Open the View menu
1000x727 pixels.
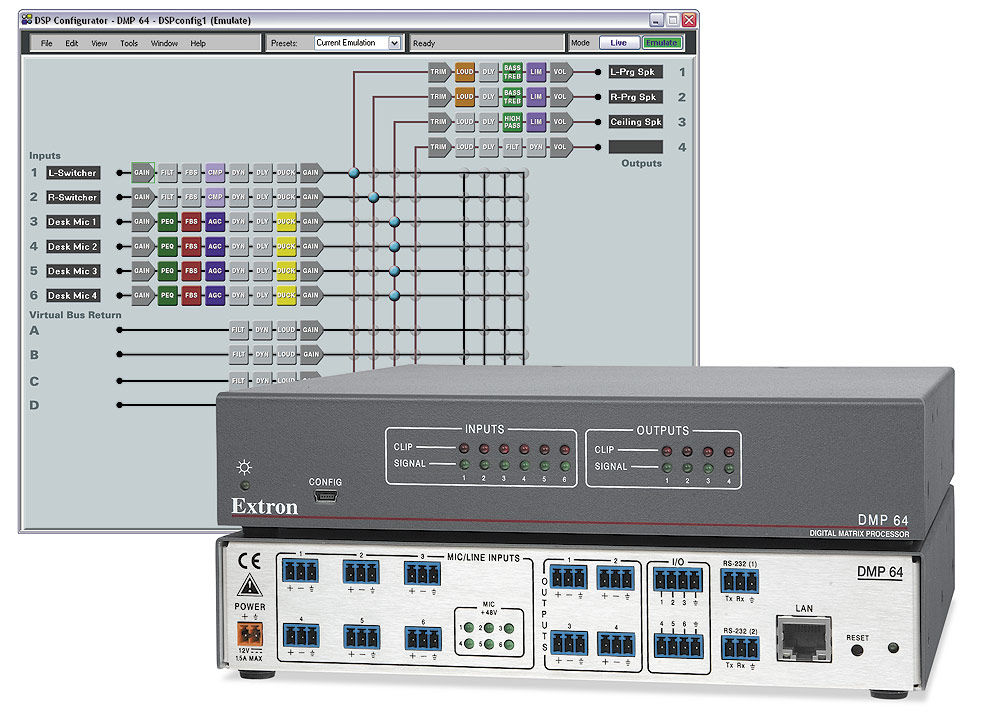point(99,43)
